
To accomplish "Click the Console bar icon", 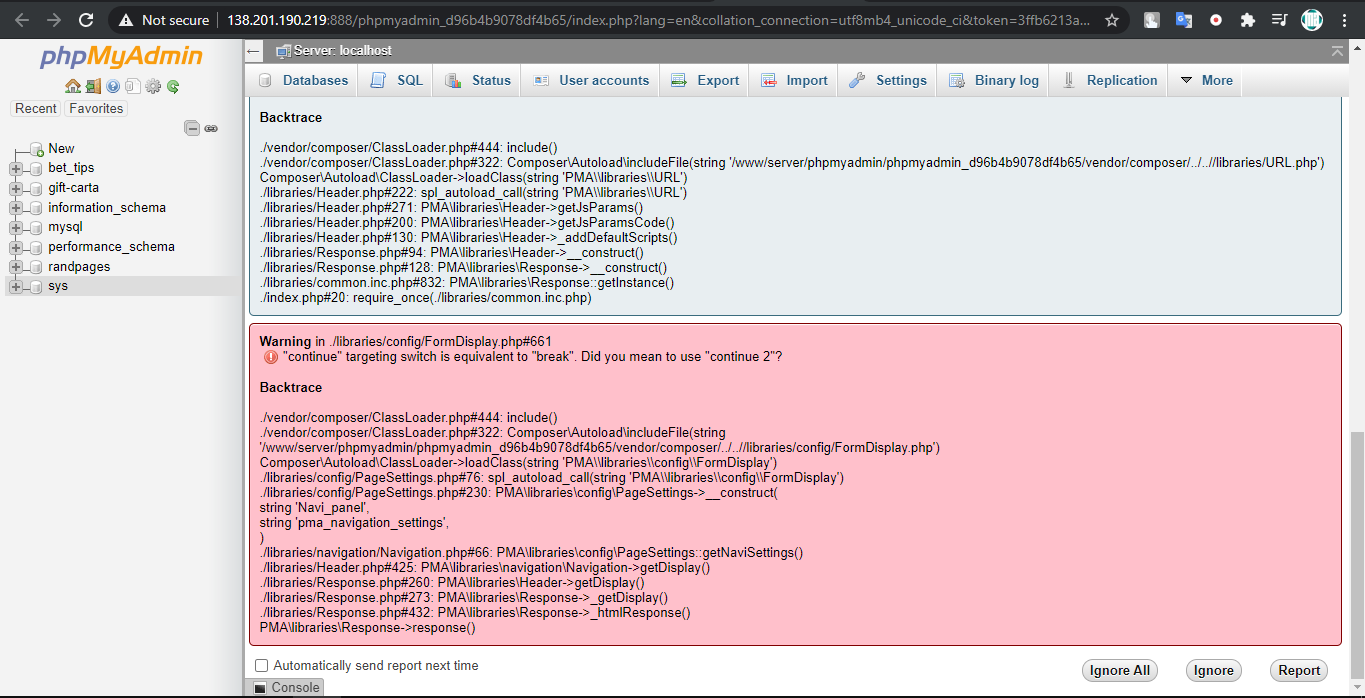I will click(x=260, y=688).
